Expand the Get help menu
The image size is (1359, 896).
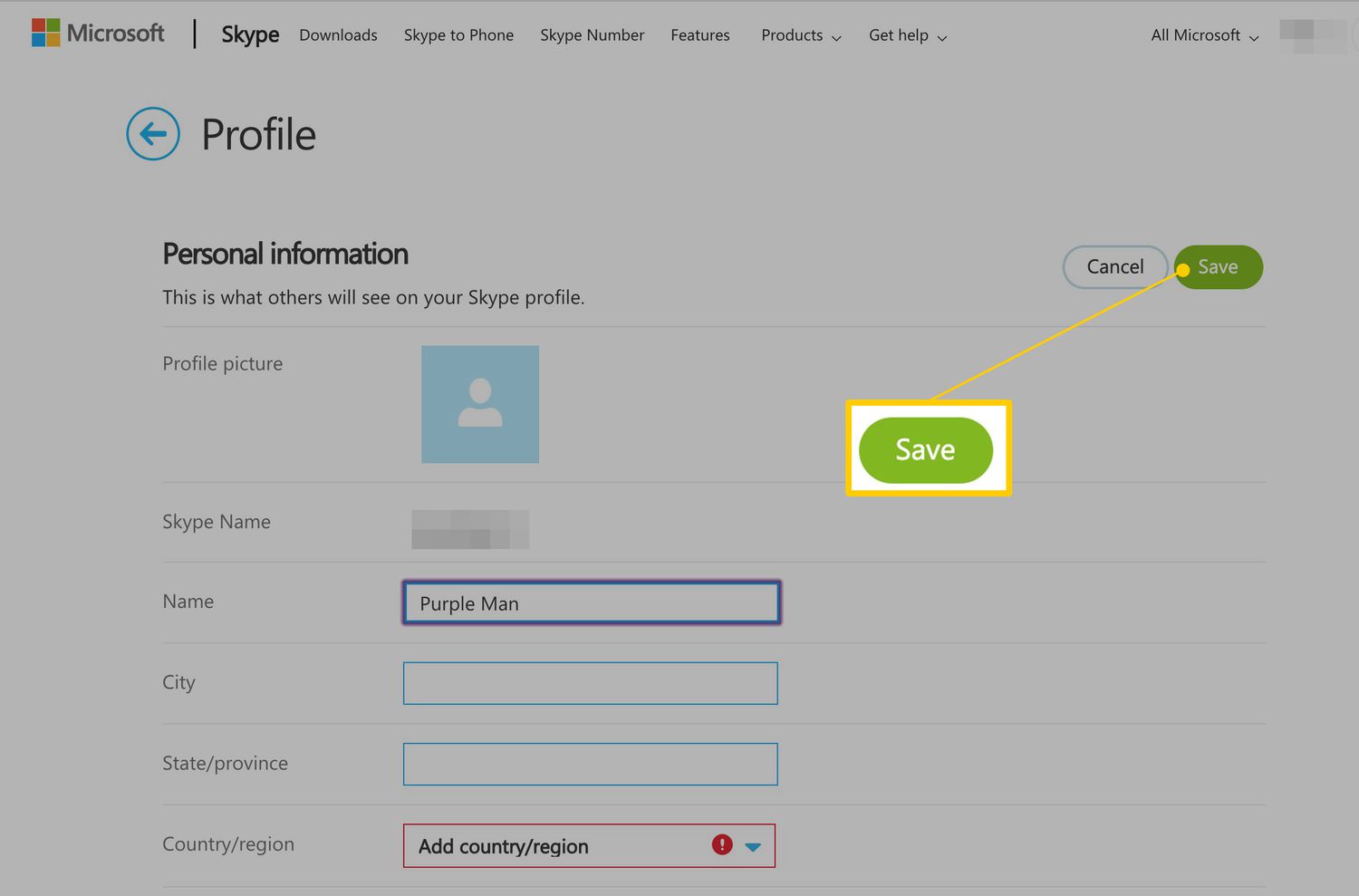[907, 35]
